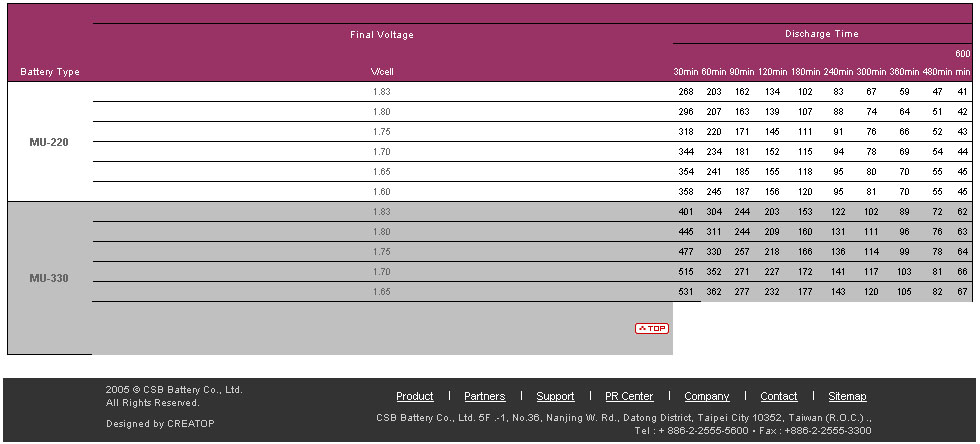Viewport: 980px width, 444px height.
Task: Click value 344 in MU-220 1.70 row
Action: 686,152
